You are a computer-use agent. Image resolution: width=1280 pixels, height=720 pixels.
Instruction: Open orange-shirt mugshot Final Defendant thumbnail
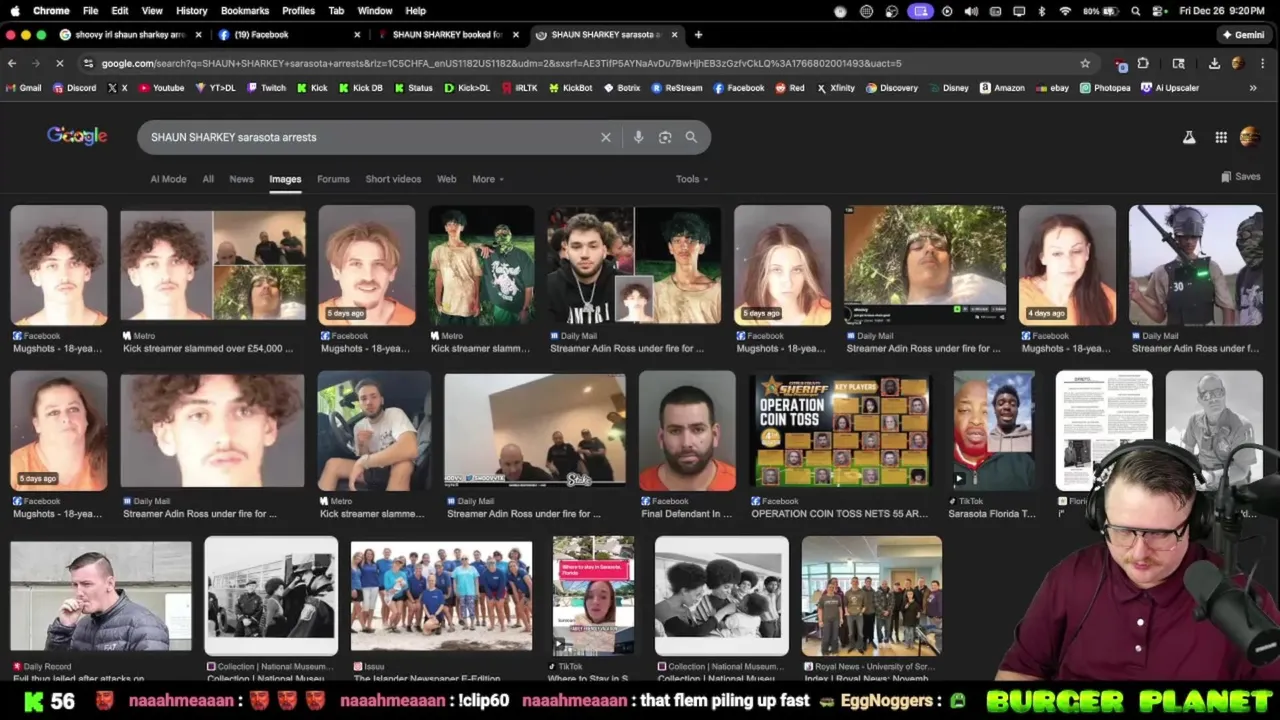(687, 431)
